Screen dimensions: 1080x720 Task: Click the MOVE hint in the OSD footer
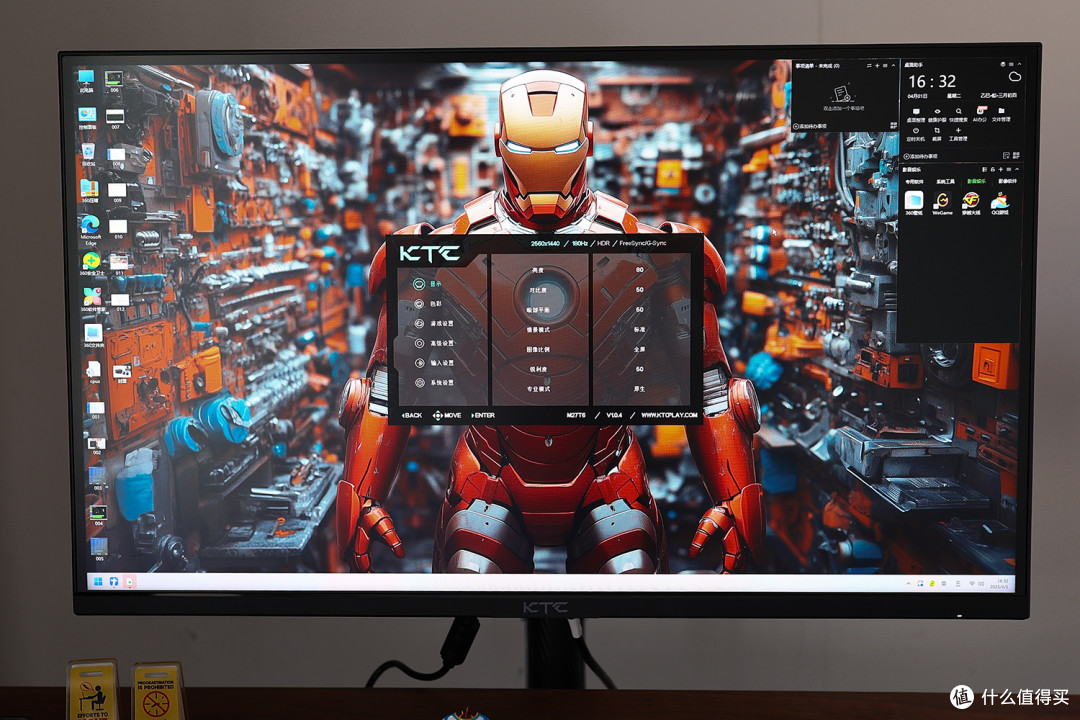(447, 415)
